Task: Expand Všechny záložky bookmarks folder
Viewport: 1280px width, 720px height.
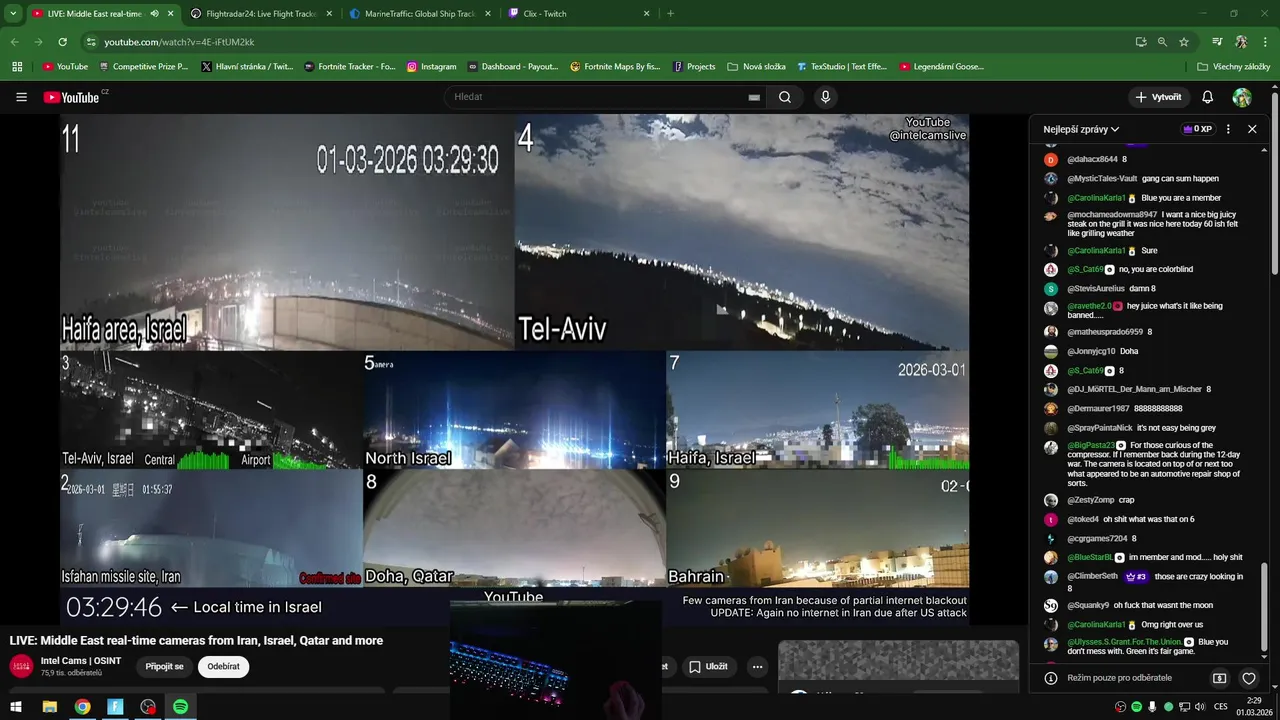Action: (x=1233, y=67)
